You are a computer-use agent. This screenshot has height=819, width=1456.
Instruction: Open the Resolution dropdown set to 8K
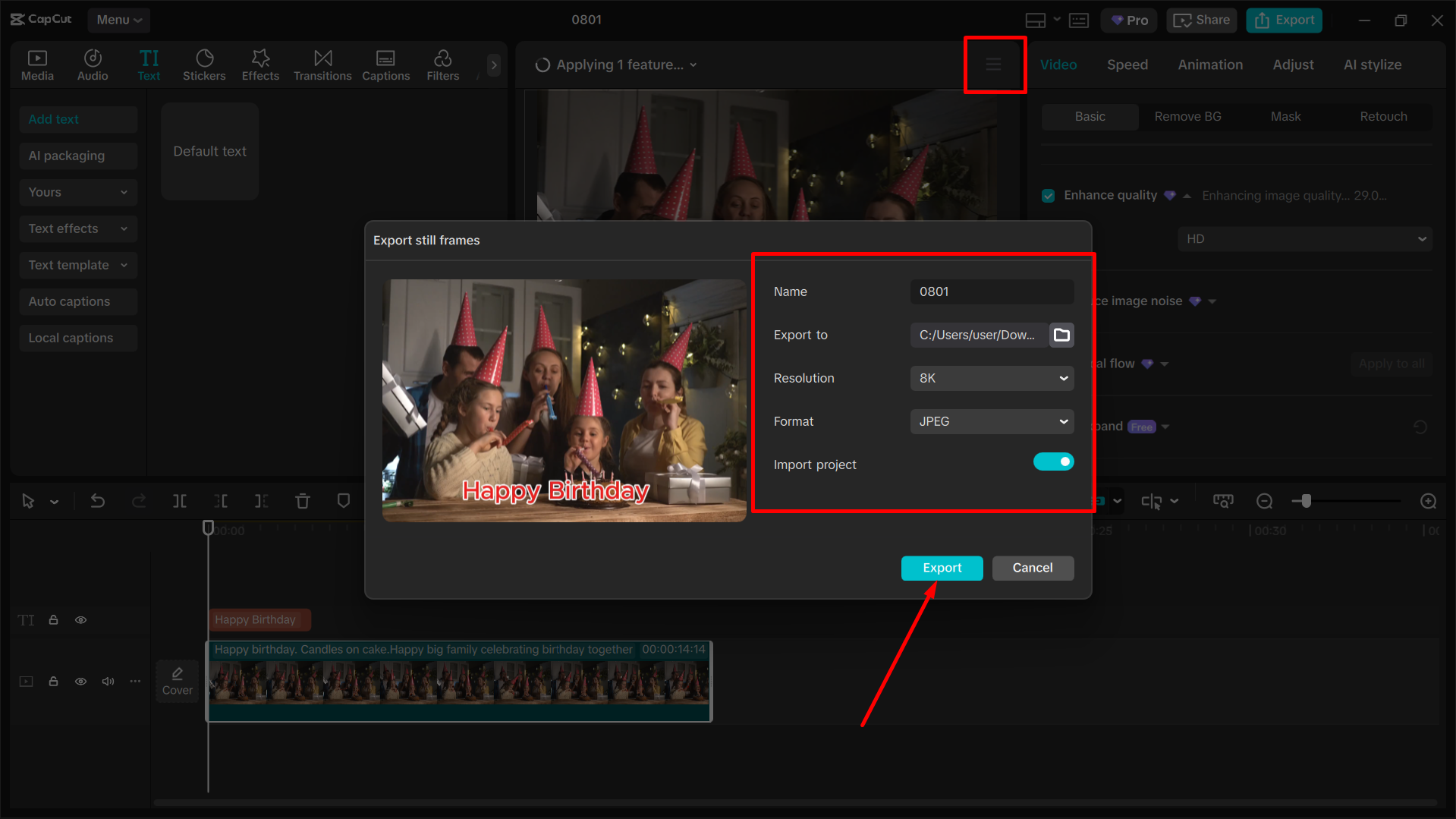pyautogui.click(x=991, y=378)
